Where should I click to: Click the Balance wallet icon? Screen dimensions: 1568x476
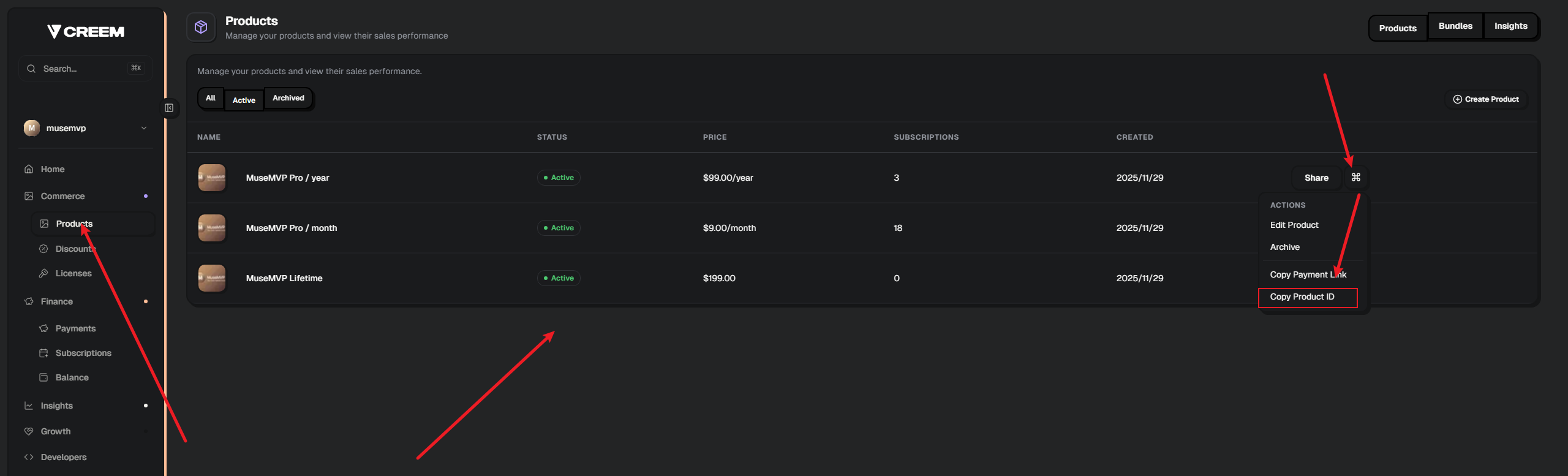(x=43, y=377)
